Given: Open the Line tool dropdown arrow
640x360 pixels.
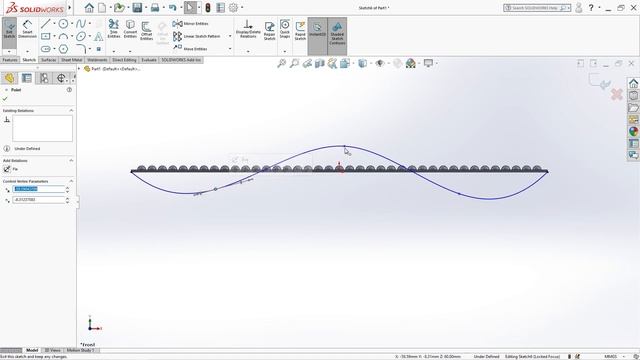Looking at the screenshot, I should click(54, 24).
